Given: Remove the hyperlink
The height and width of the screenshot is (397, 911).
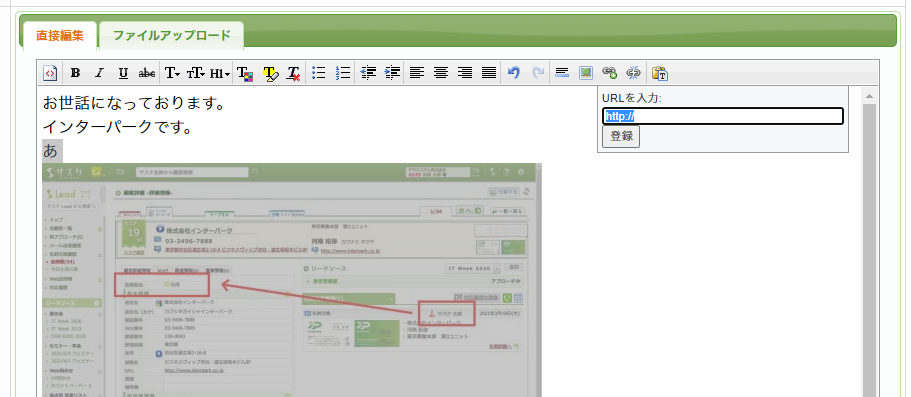Looking at the screenshot, I should pos(633,73).
